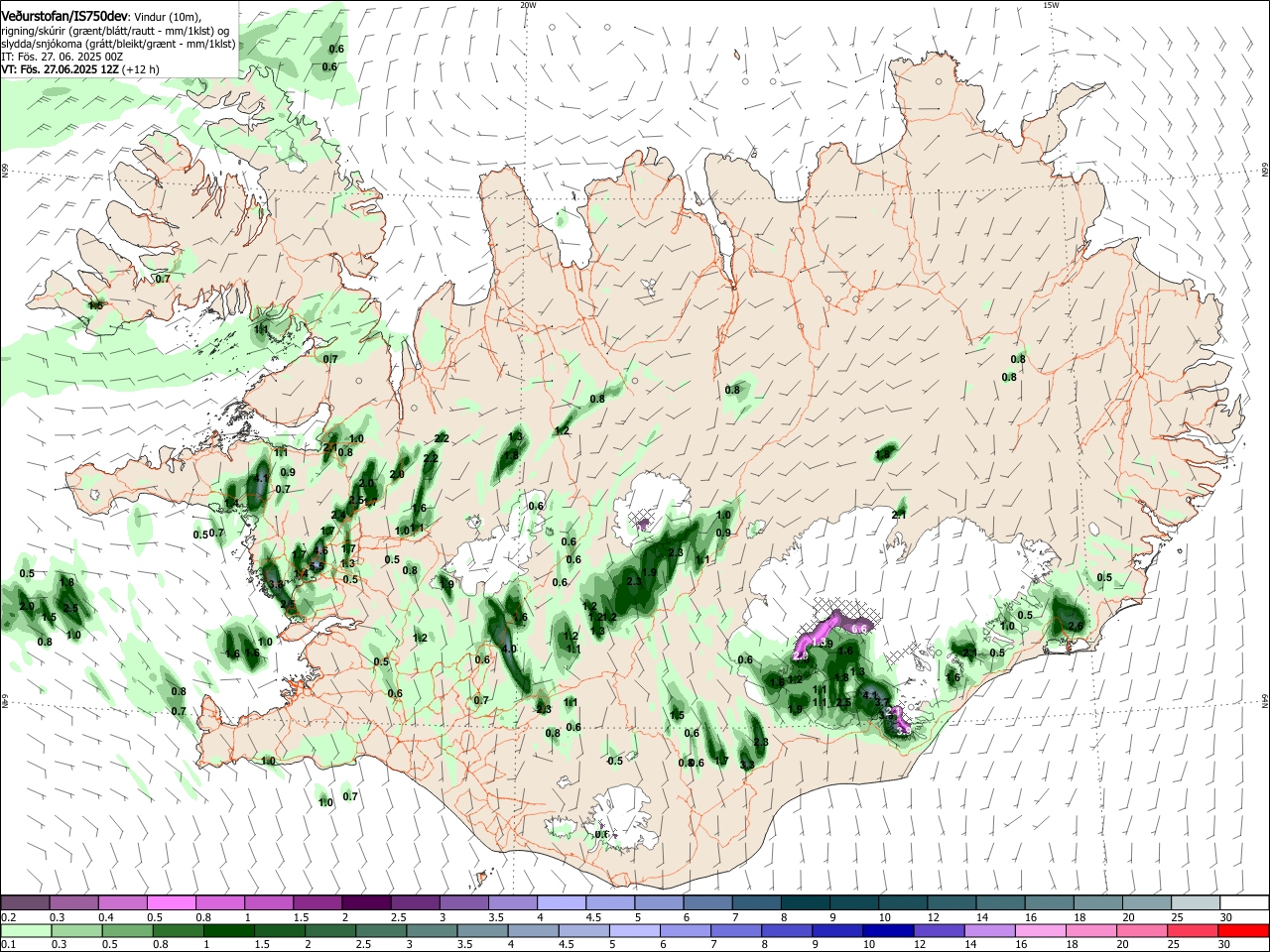Image resolution: width=1270 pixels, height=952 pixels.
Task: Click the 'IT: Fös. 27. 06. 2025 00Z' line
Action: [x=62, y=58]
